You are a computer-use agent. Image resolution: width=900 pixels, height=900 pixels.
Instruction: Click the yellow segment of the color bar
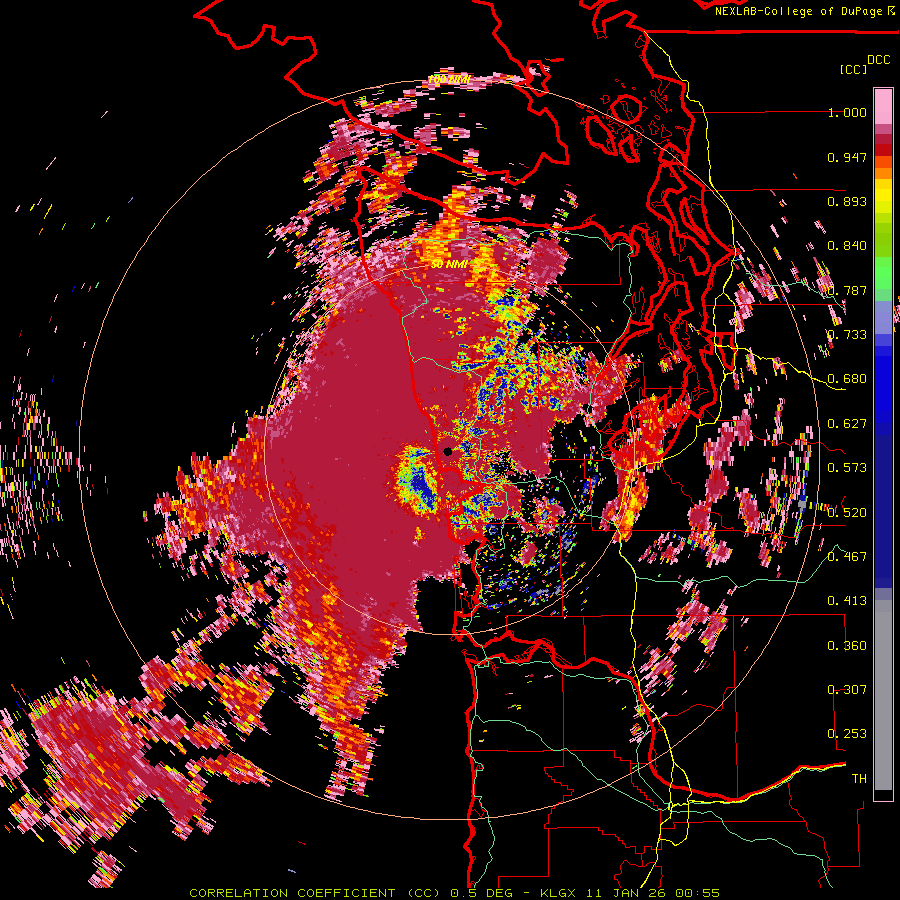click(x=883, y=198)
